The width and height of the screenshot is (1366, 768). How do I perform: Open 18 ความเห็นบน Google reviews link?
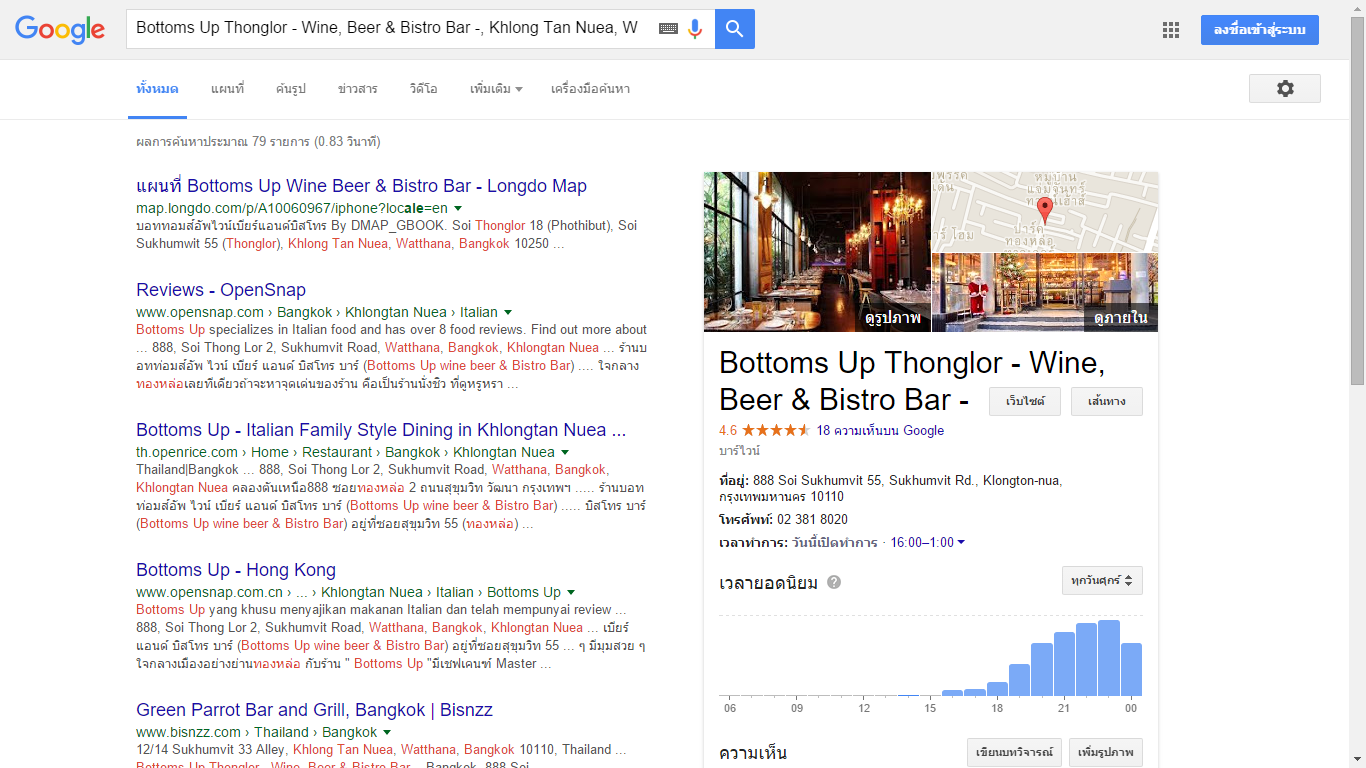(x=880, y=431)
